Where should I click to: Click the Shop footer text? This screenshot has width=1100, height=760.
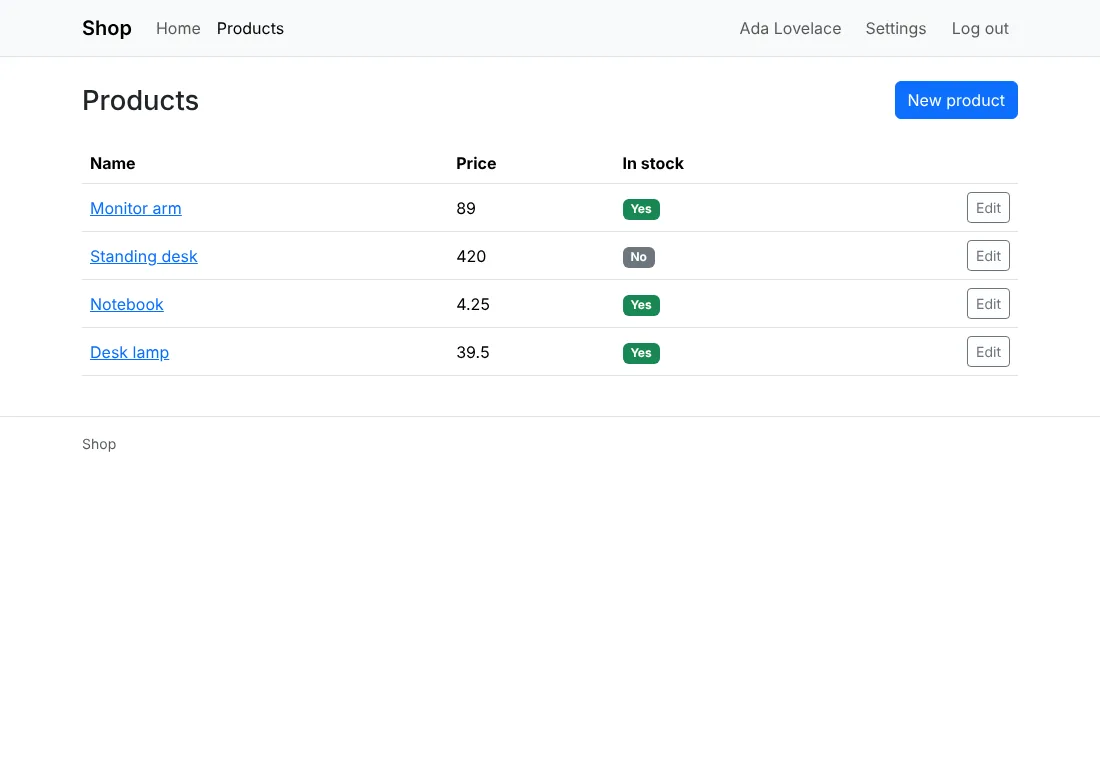[x=99, y=444]
